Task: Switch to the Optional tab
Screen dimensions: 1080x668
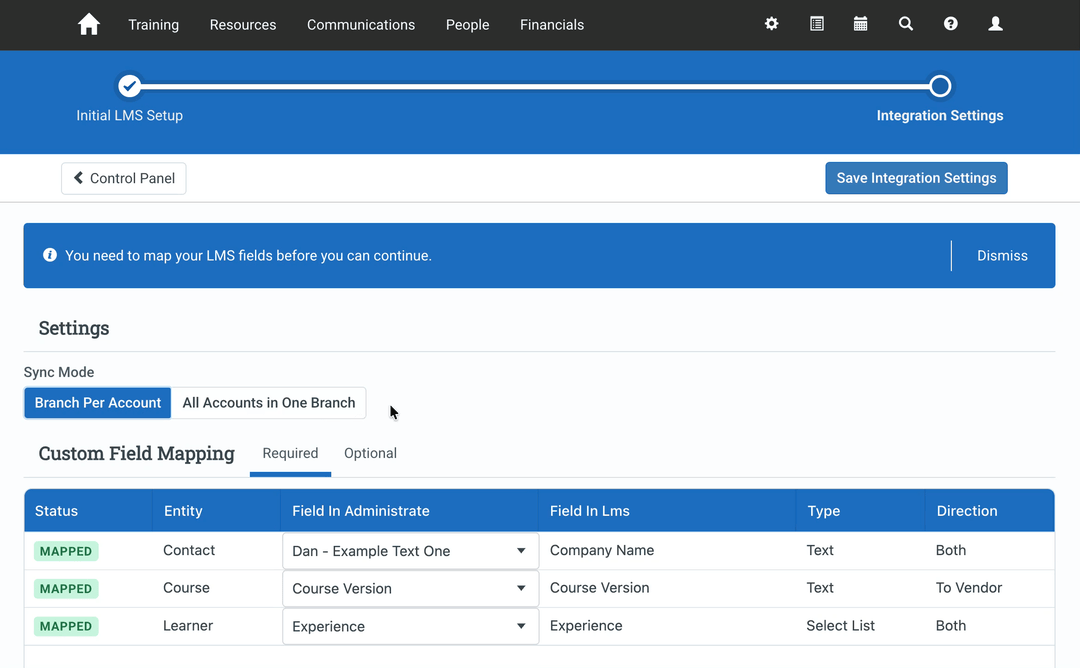Action: (x=371, y=453)
